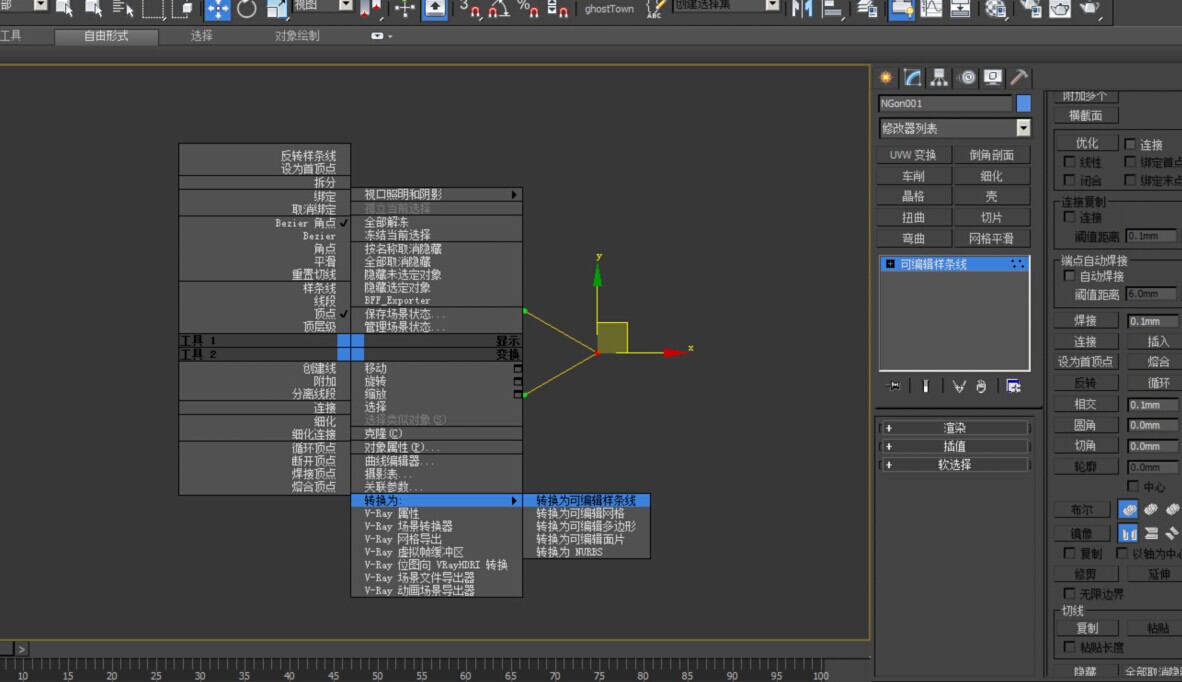Open the Render Setup teapot icon
The image size is (1182, 682).
[1030, 9]
